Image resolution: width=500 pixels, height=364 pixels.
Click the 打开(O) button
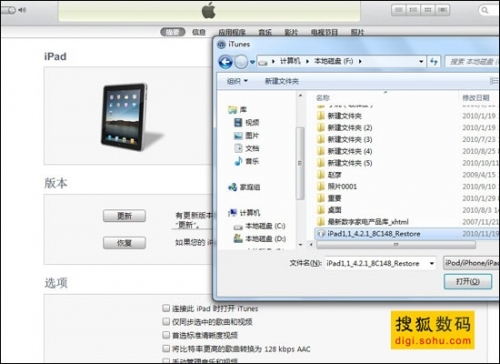(x=468, y=282)
